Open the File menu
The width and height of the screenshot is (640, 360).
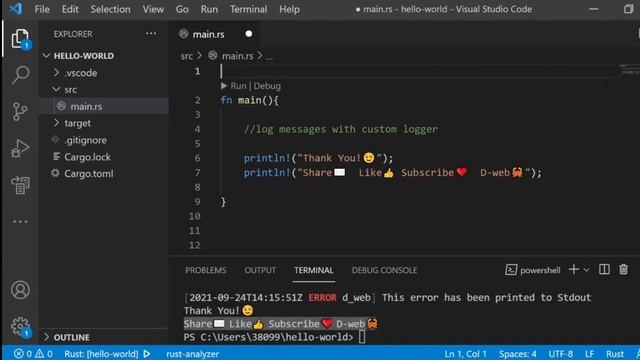point(42,9)
